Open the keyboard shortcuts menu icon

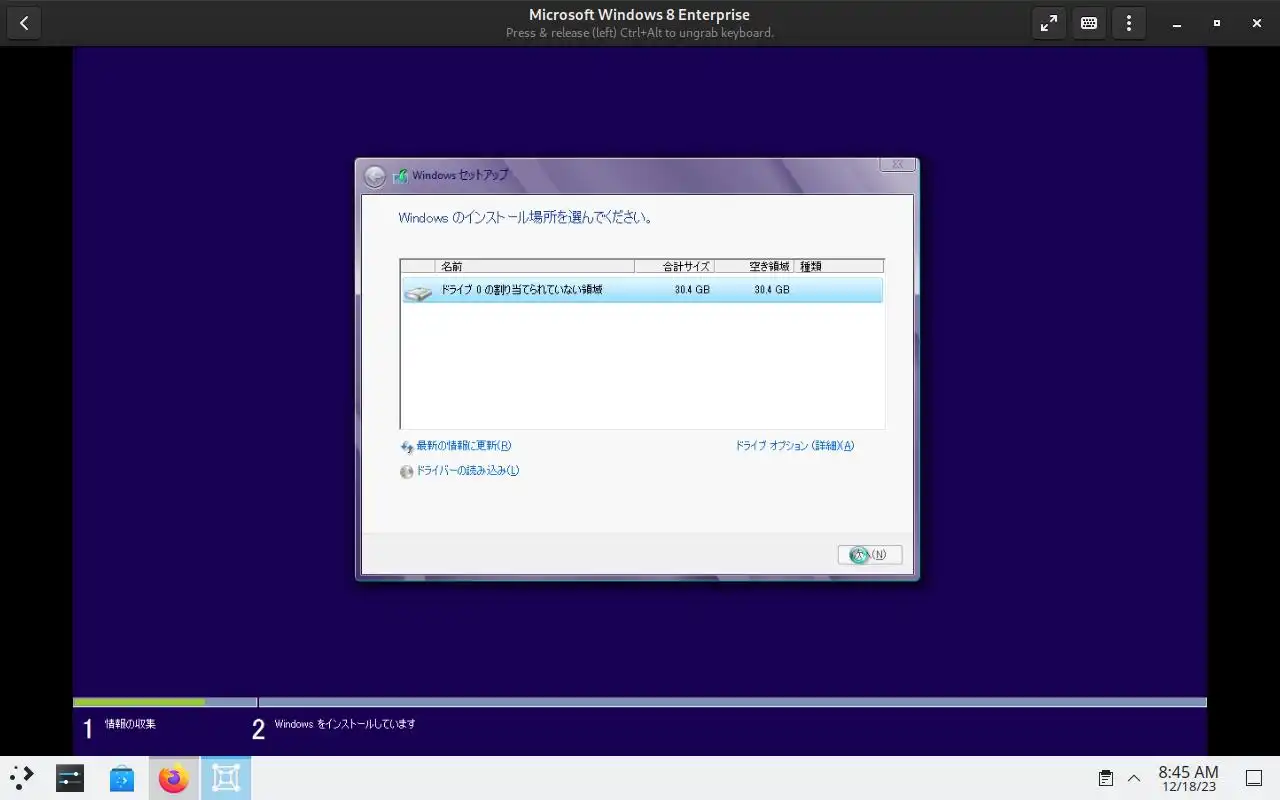[1089, 23]
